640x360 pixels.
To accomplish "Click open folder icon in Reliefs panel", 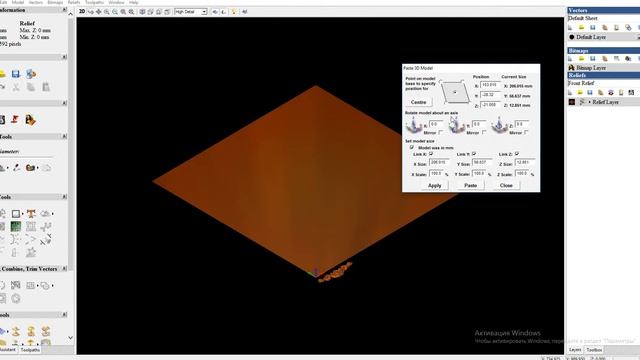I will 580,93.
